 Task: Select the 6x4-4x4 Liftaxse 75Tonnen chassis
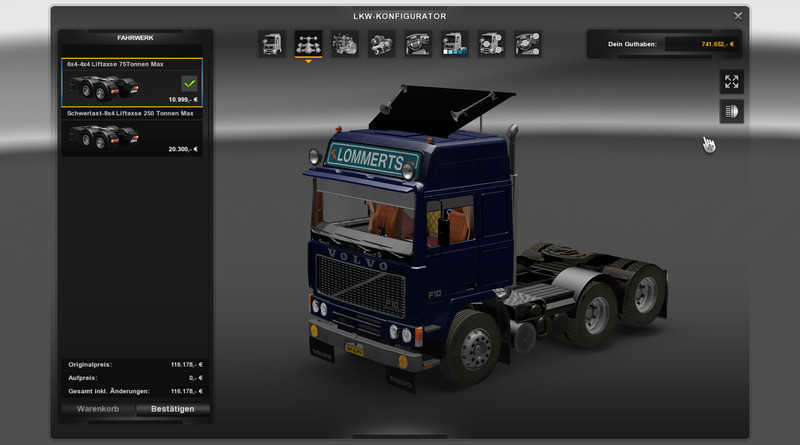click(132, 82)
